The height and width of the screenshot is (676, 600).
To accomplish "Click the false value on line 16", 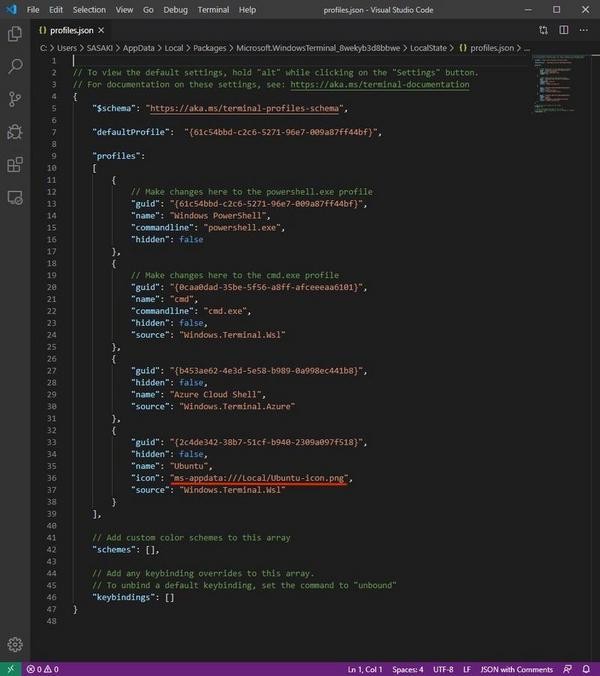I will click(x=191, y=239).
